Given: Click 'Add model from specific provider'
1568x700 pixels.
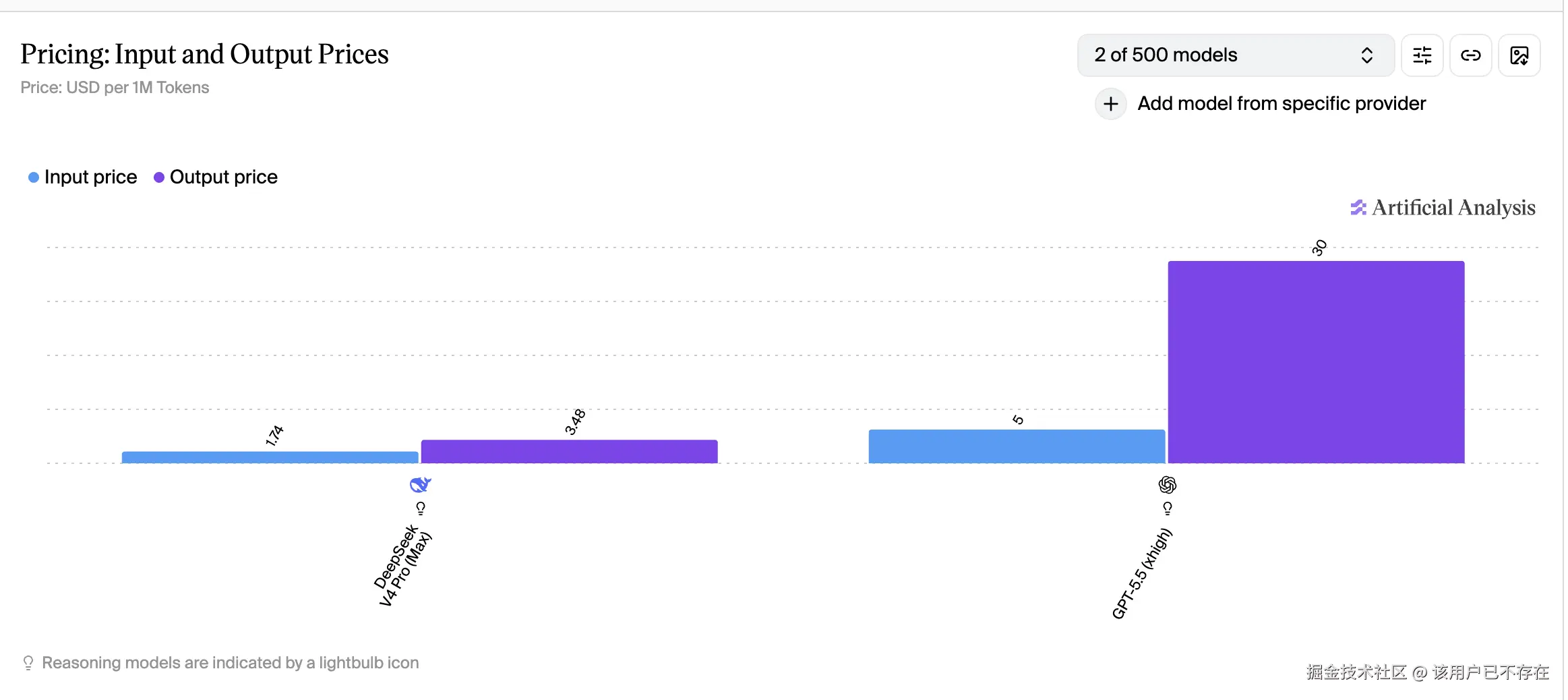Looking at the screenshot, I should (x=1281, y=104).
